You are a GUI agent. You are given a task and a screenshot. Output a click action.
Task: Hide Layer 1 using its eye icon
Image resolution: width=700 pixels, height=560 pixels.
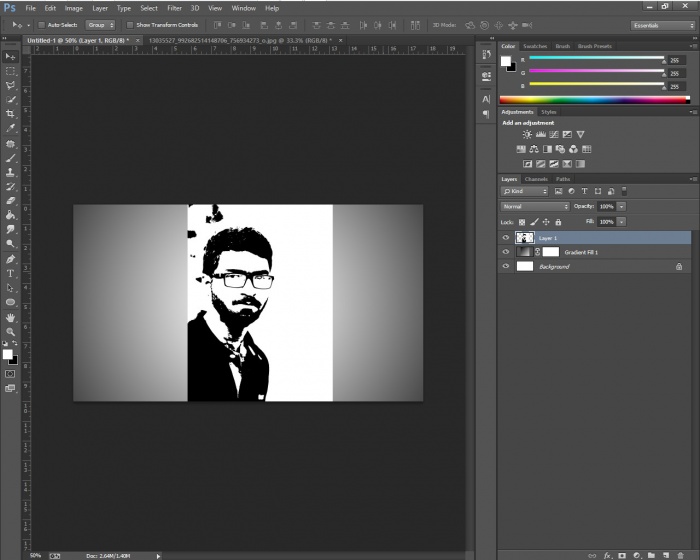(x=506, y=238)
